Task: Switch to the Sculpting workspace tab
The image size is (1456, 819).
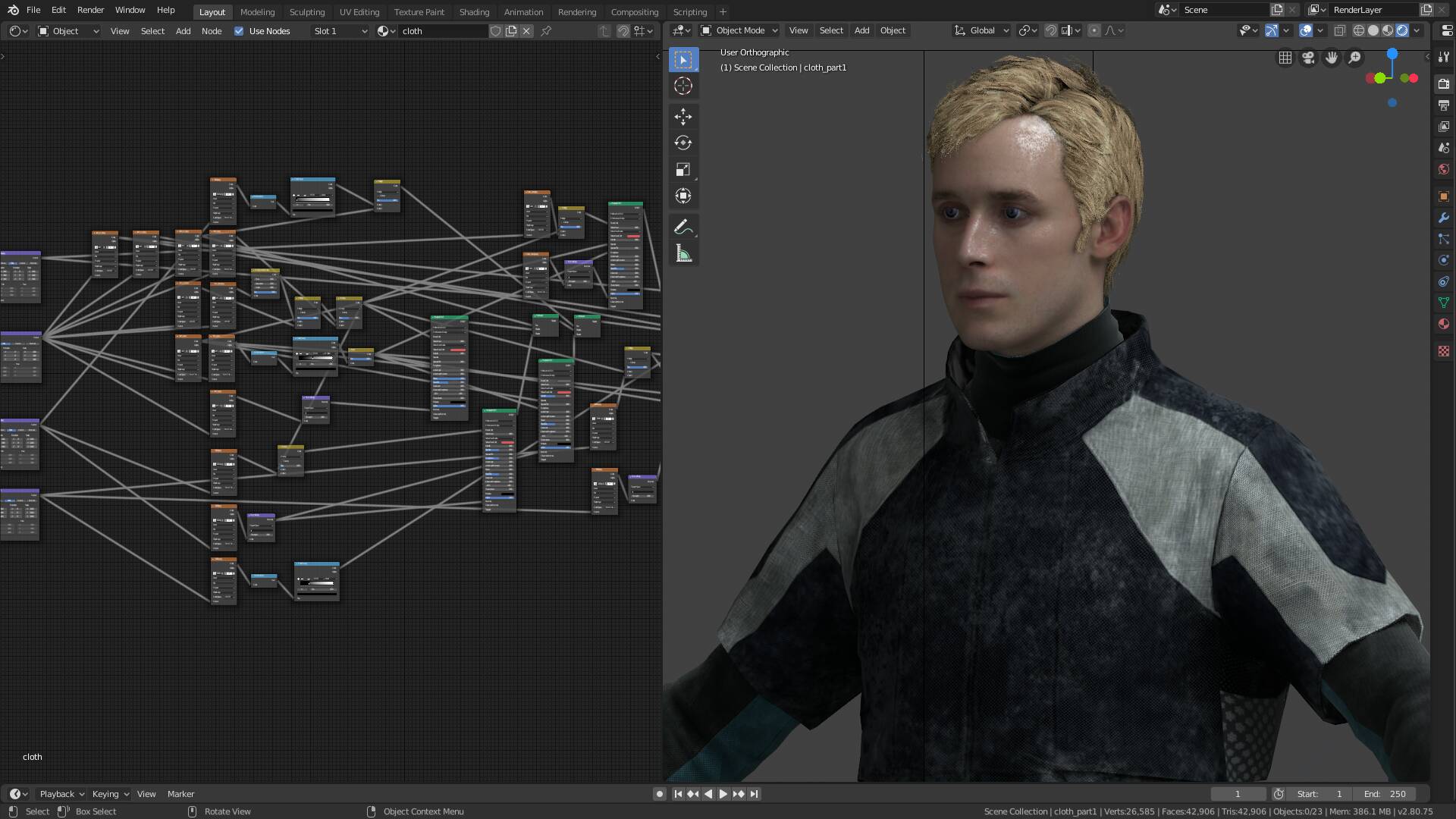Action: [307, 12]
